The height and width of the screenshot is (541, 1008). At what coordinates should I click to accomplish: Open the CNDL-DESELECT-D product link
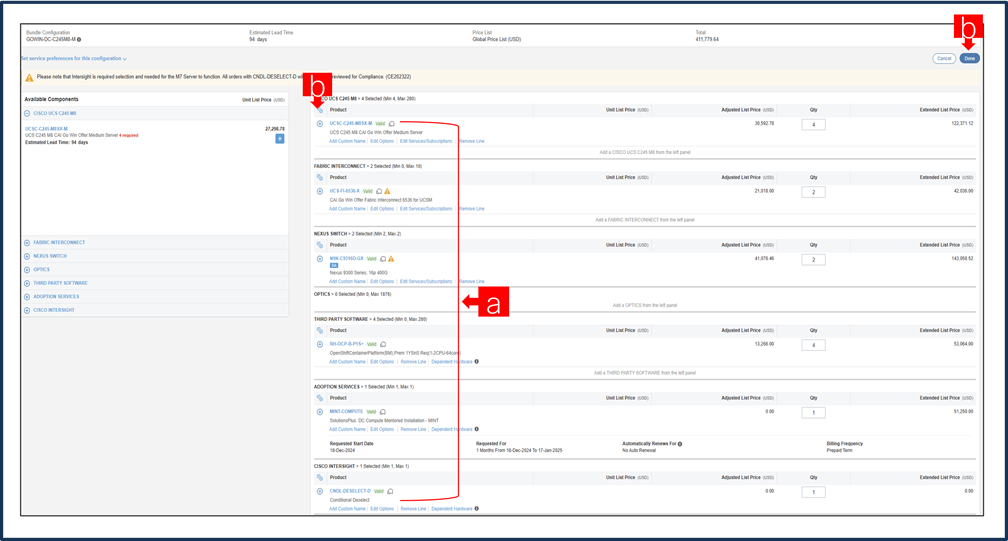[x=350, y=491]
